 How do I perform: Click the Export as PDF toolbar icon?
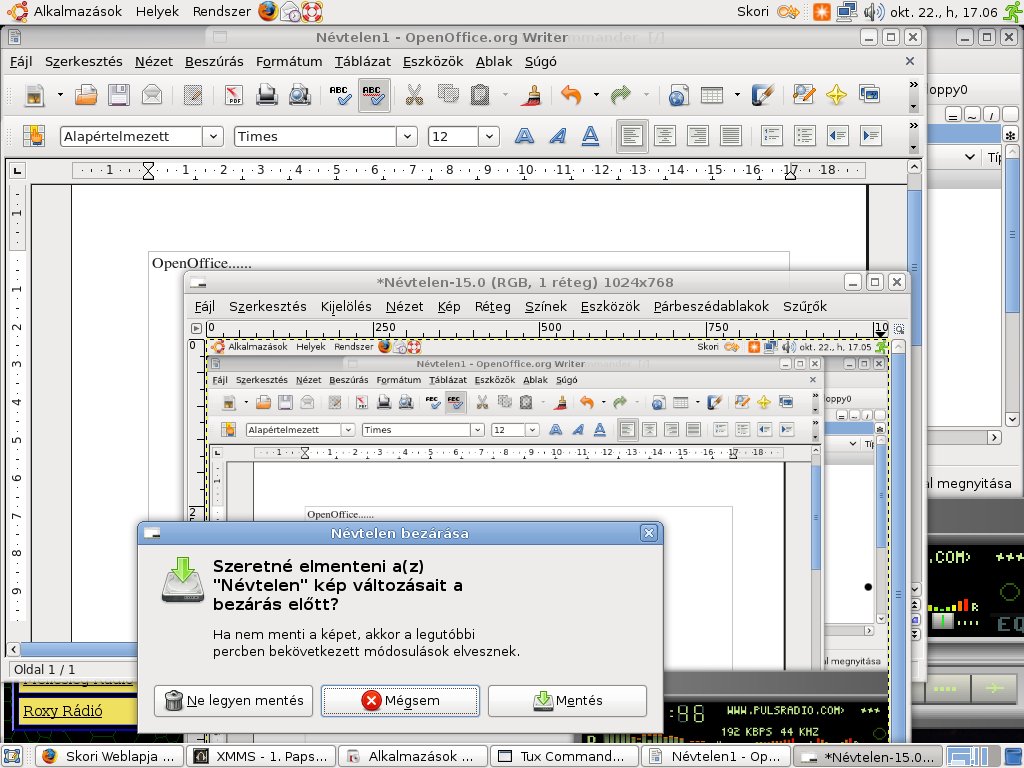(234, 95)
